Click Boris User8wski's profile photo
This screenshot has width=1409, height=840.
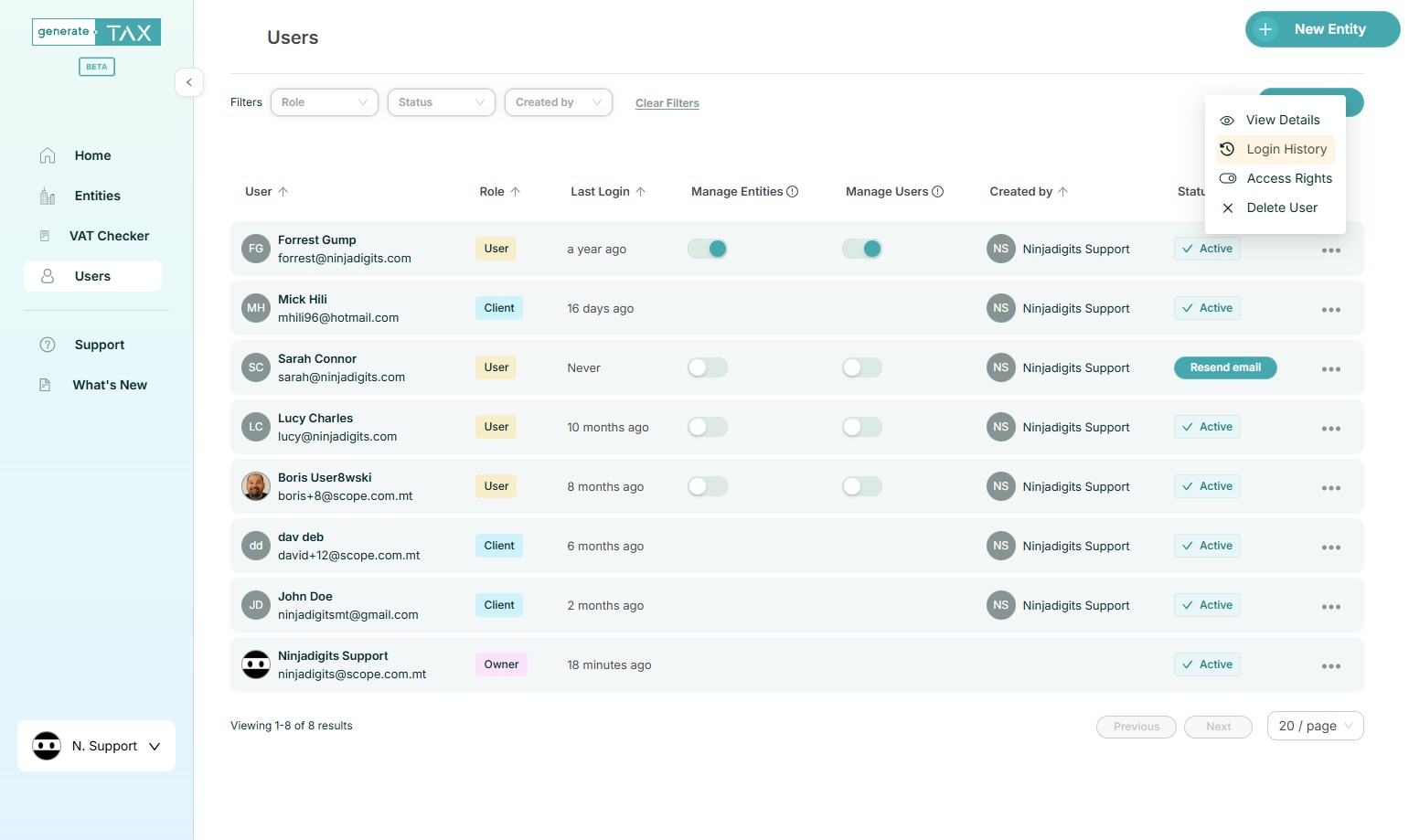coord(256,486)
